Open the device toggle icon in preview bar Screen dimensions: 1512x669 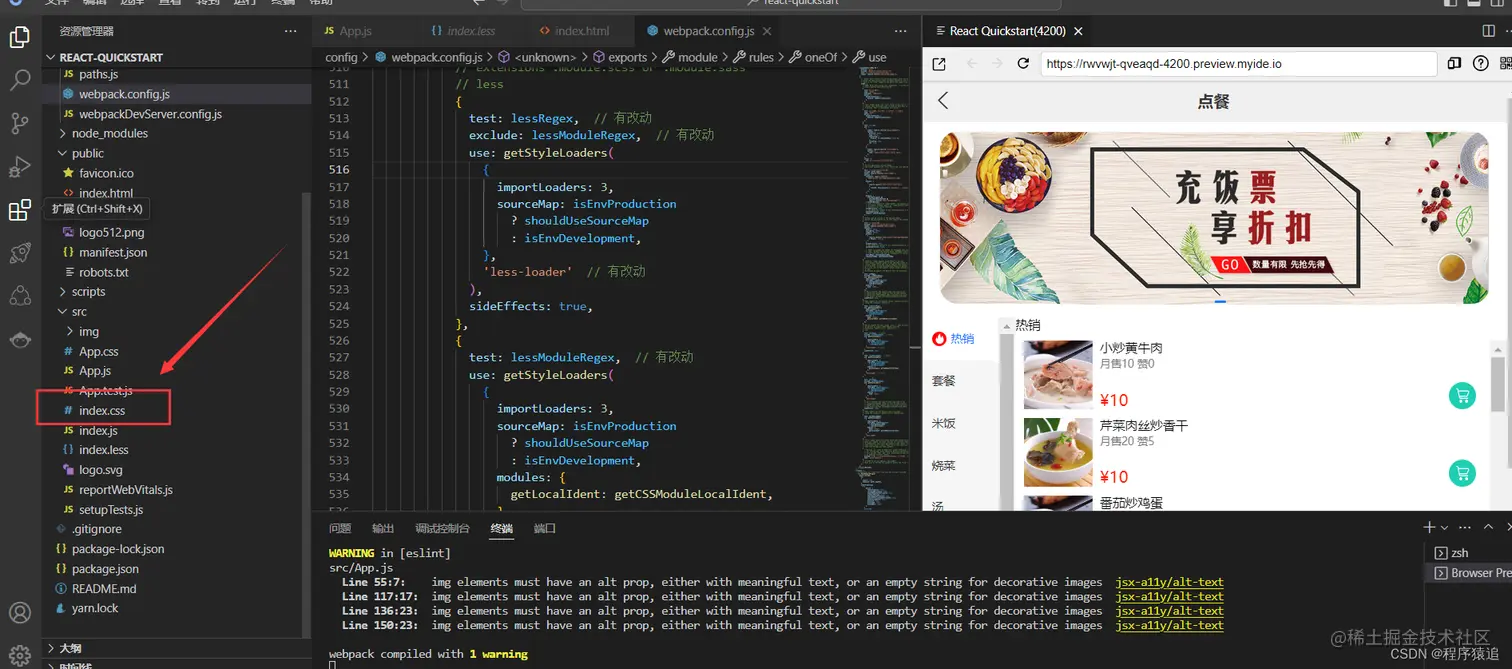click(x=1454, y=64)
